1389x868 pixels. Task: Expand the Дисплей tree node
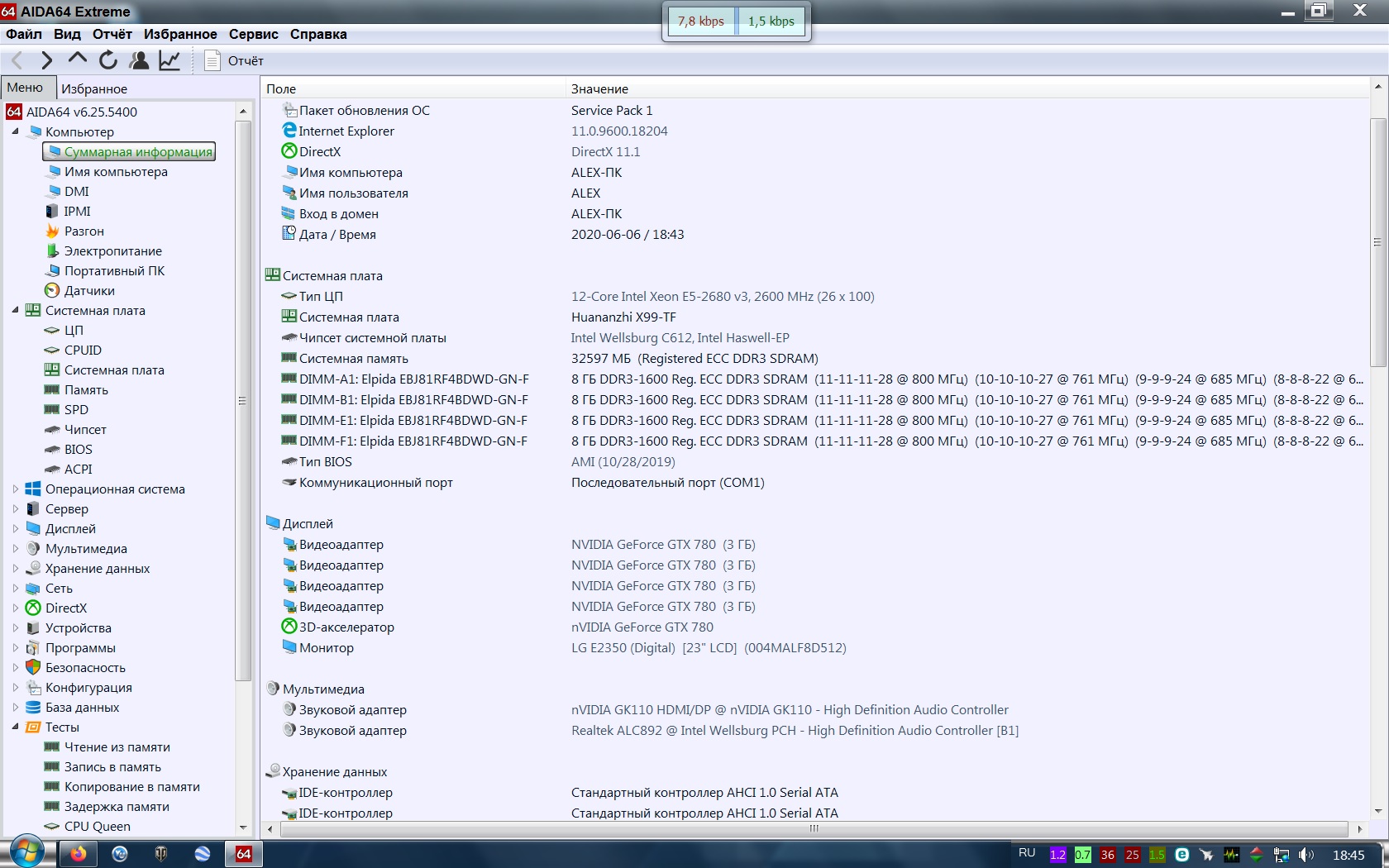(x=15, y=528)
